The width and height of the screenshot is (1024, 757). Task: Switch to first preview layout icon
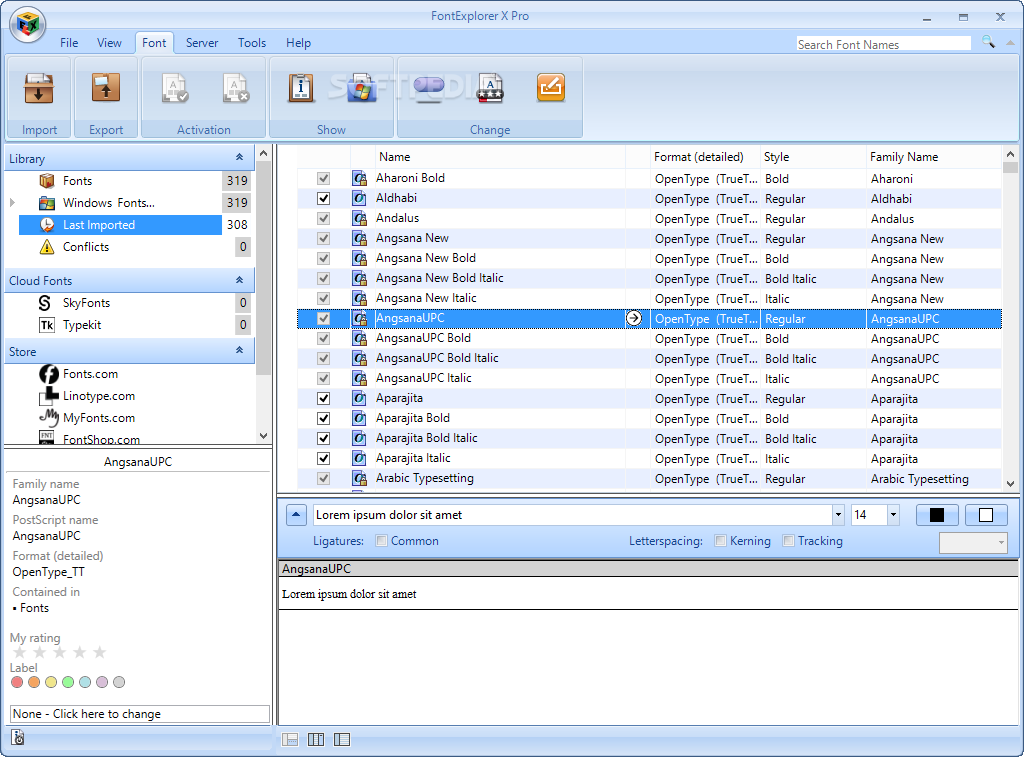pyautogui.click(x=290, y=739)
